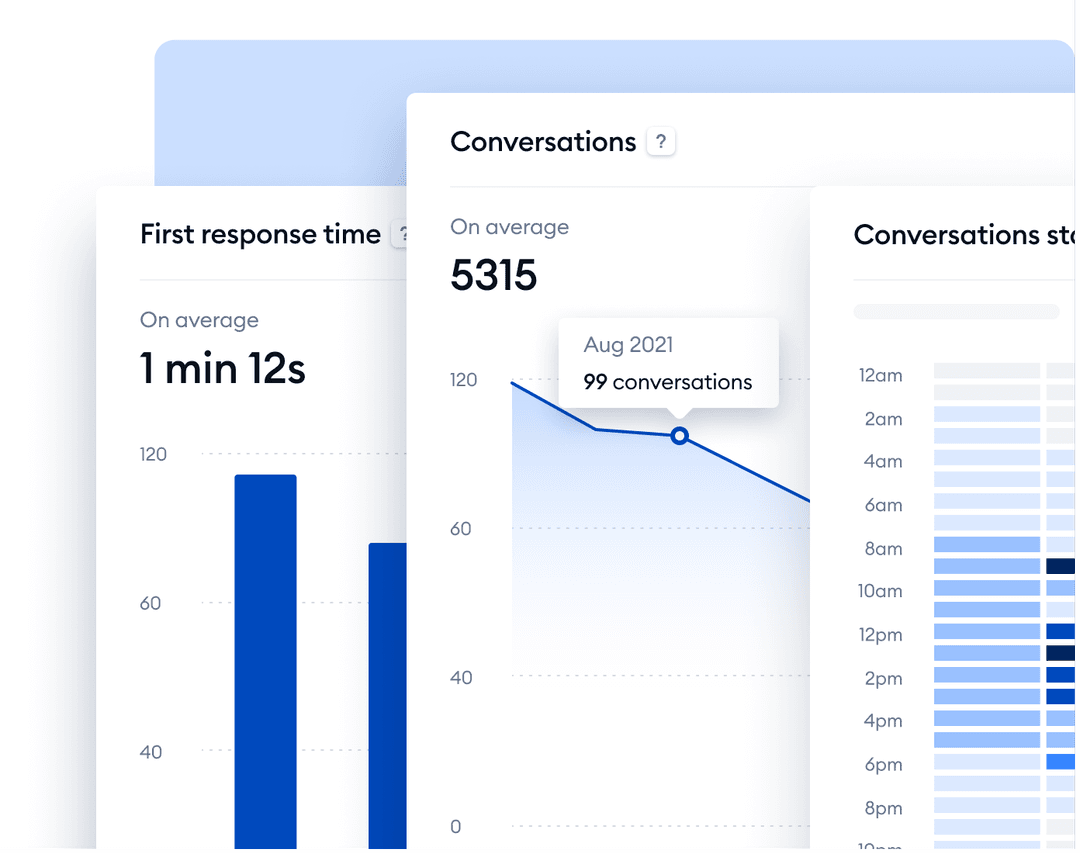
Task: Click the 1 min 12s average label
Action: pos(222,369)
